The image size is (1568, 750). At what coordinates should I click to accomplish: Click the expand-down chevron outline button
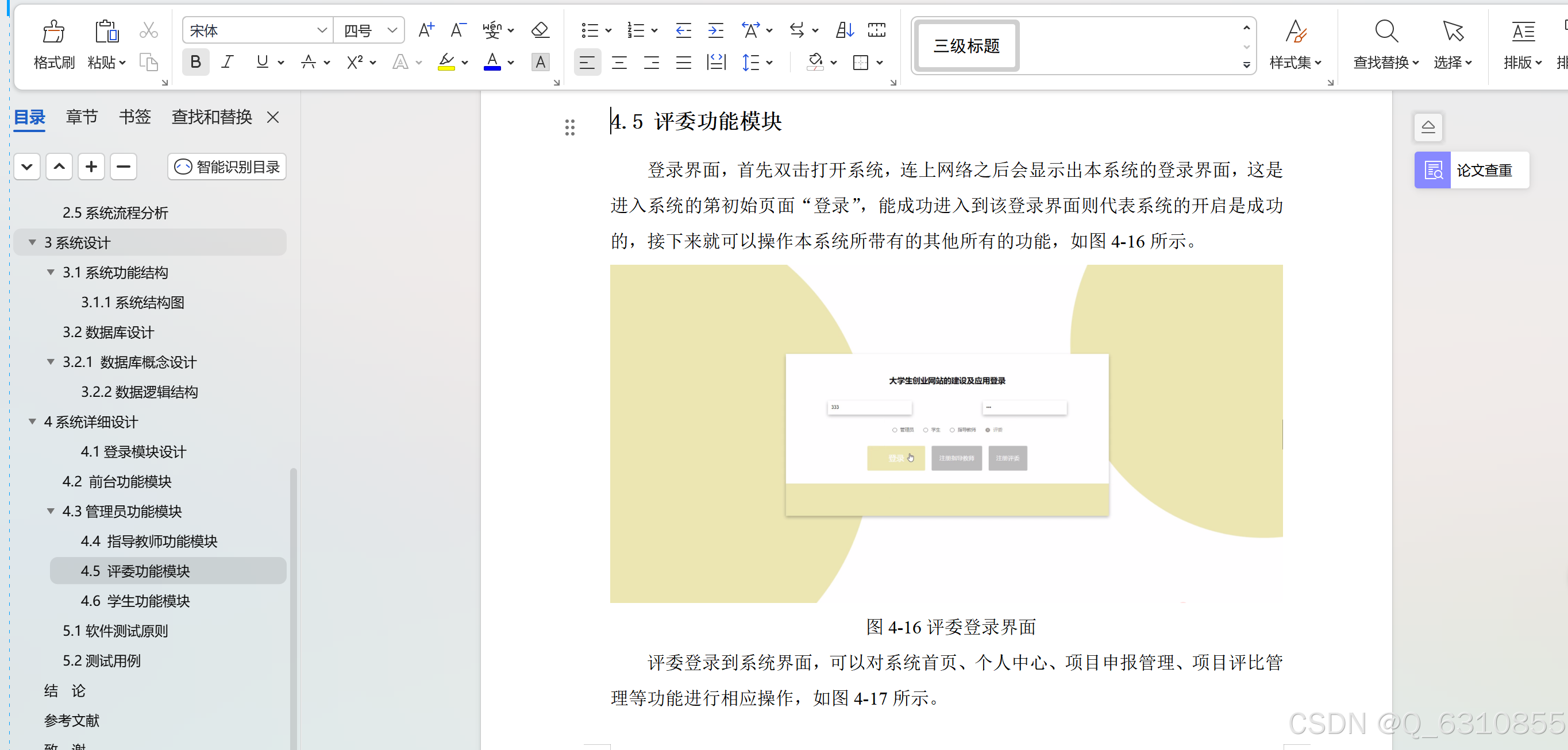(27, 167)
